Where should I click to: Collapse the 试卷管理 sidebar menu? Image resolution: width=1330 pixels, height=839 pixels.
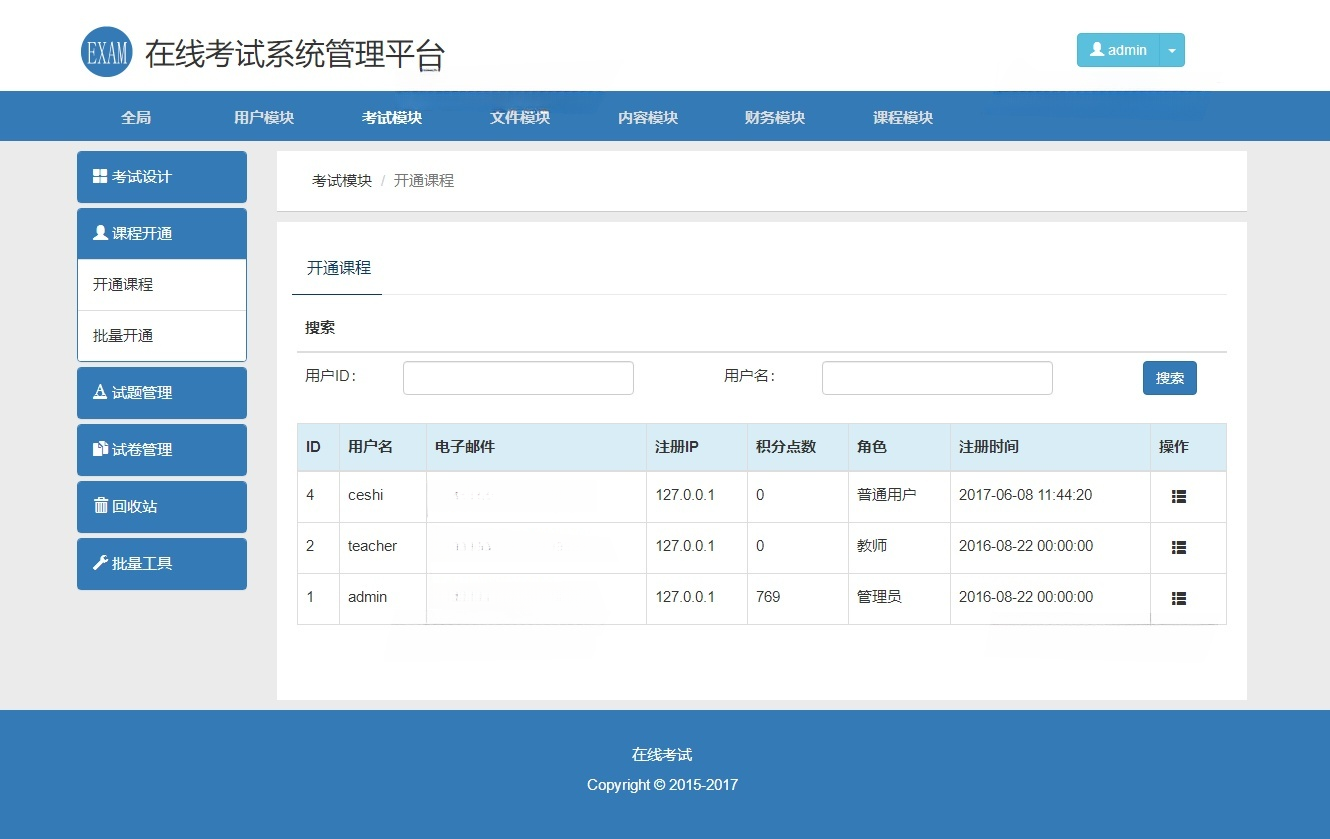point(160,449)
